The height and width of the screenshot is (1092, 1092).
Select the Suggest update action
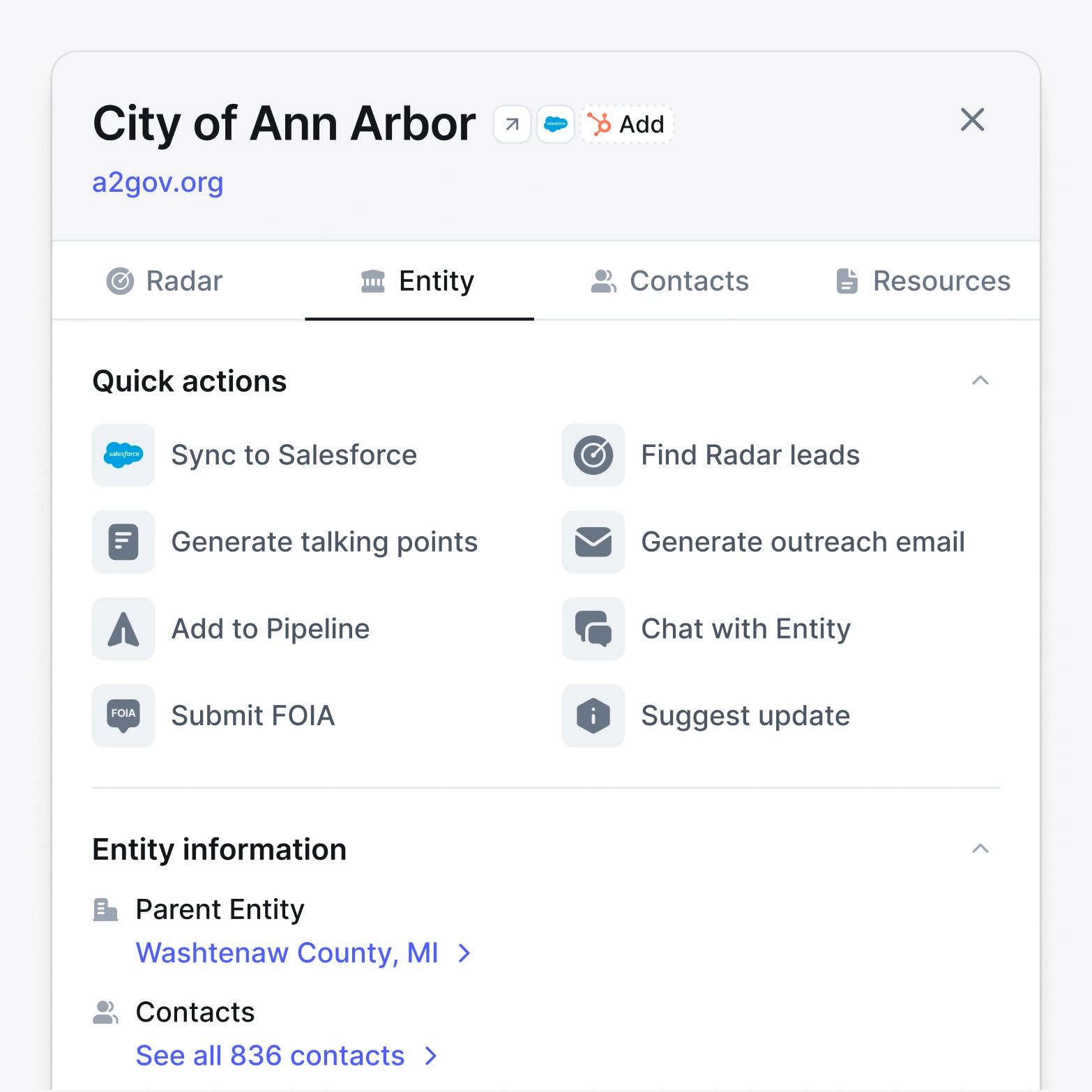(745, 715)
